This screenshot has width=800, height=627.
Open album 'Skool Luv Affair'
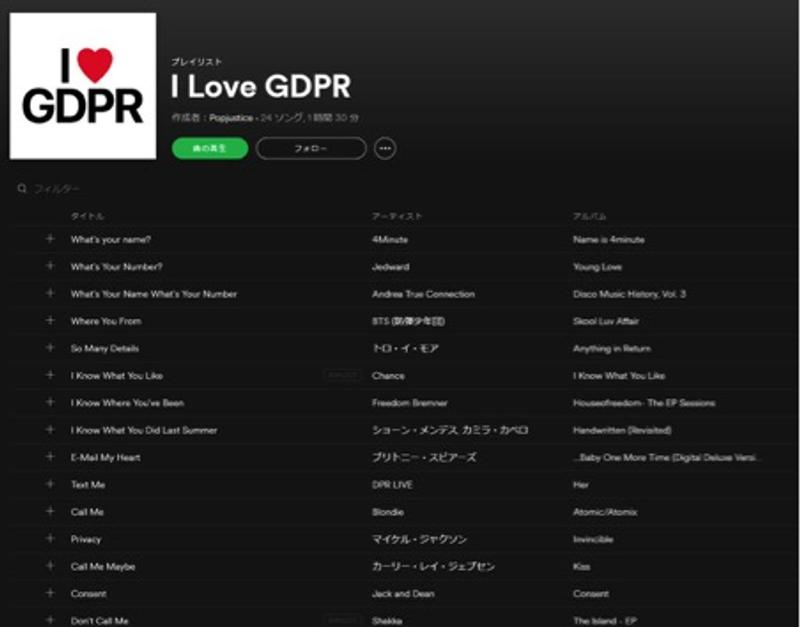pyautogui.click(x=606, y=321)
